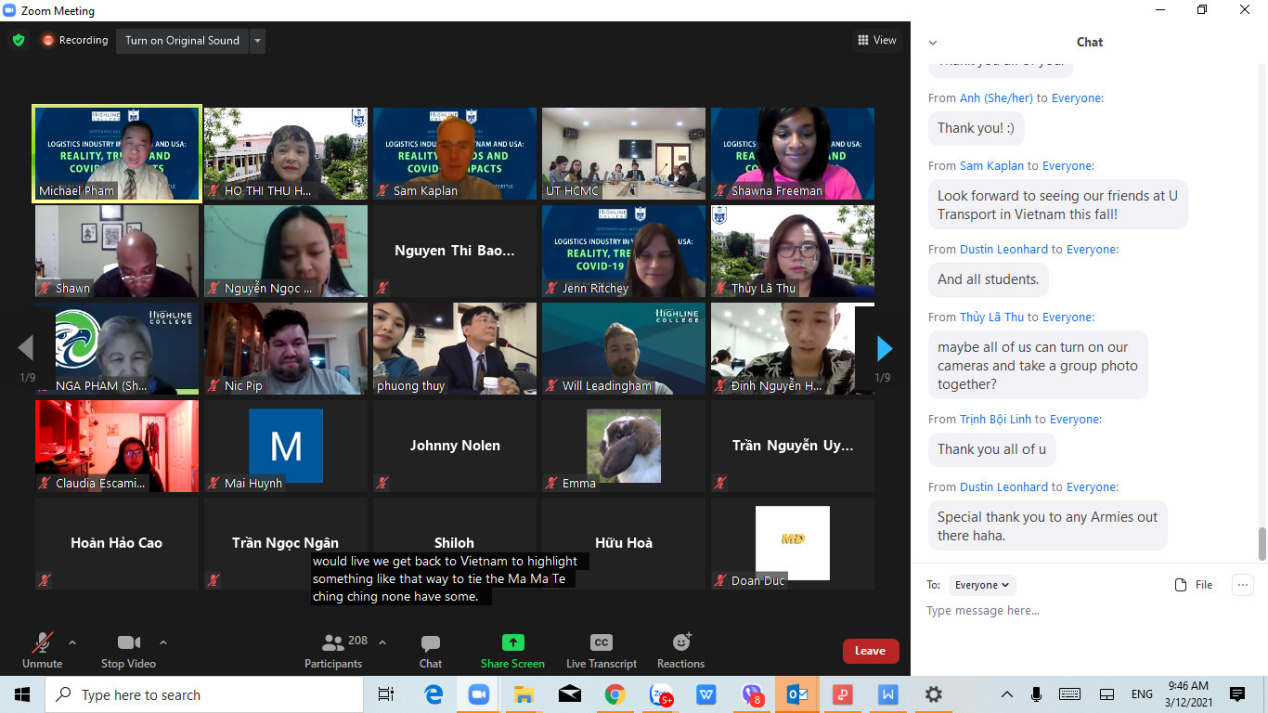Click the Share Screen icon
The height and width of the screenshot is (713, 1268).
click(512, 643)
